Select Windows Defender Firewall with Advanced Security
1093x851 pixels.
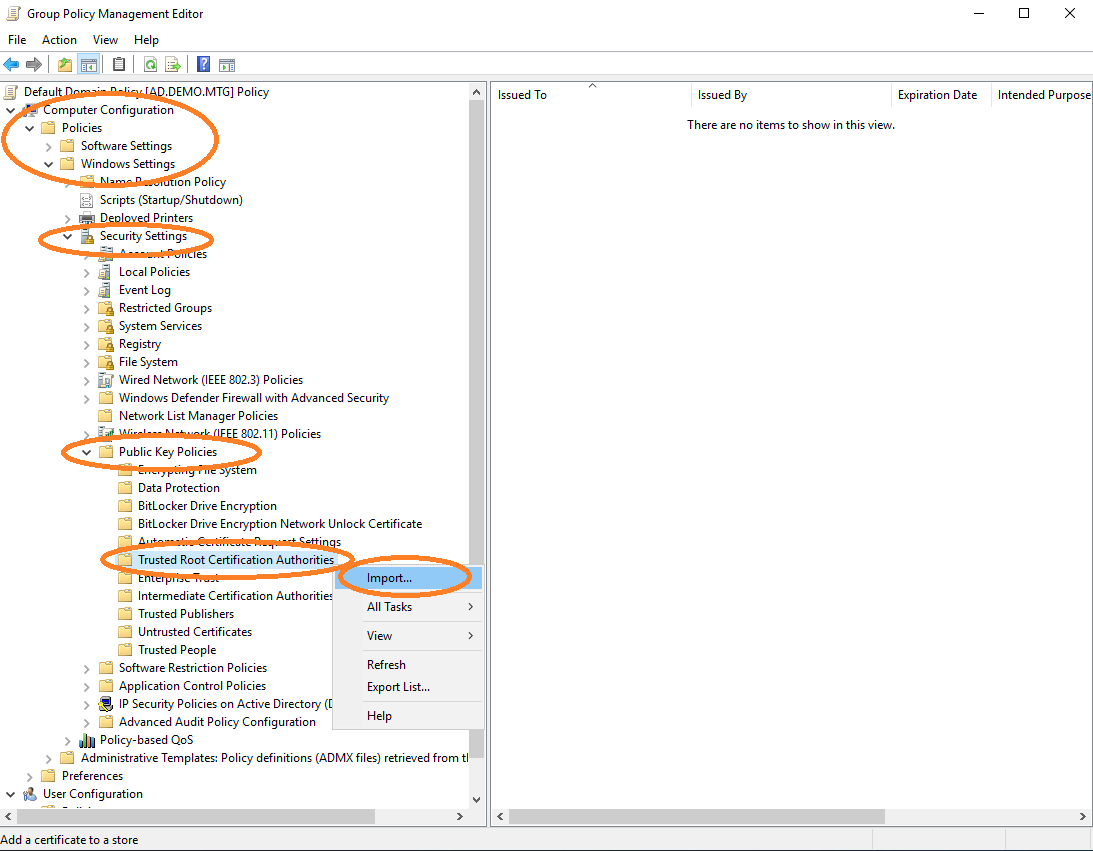click(x=253, y=398)
